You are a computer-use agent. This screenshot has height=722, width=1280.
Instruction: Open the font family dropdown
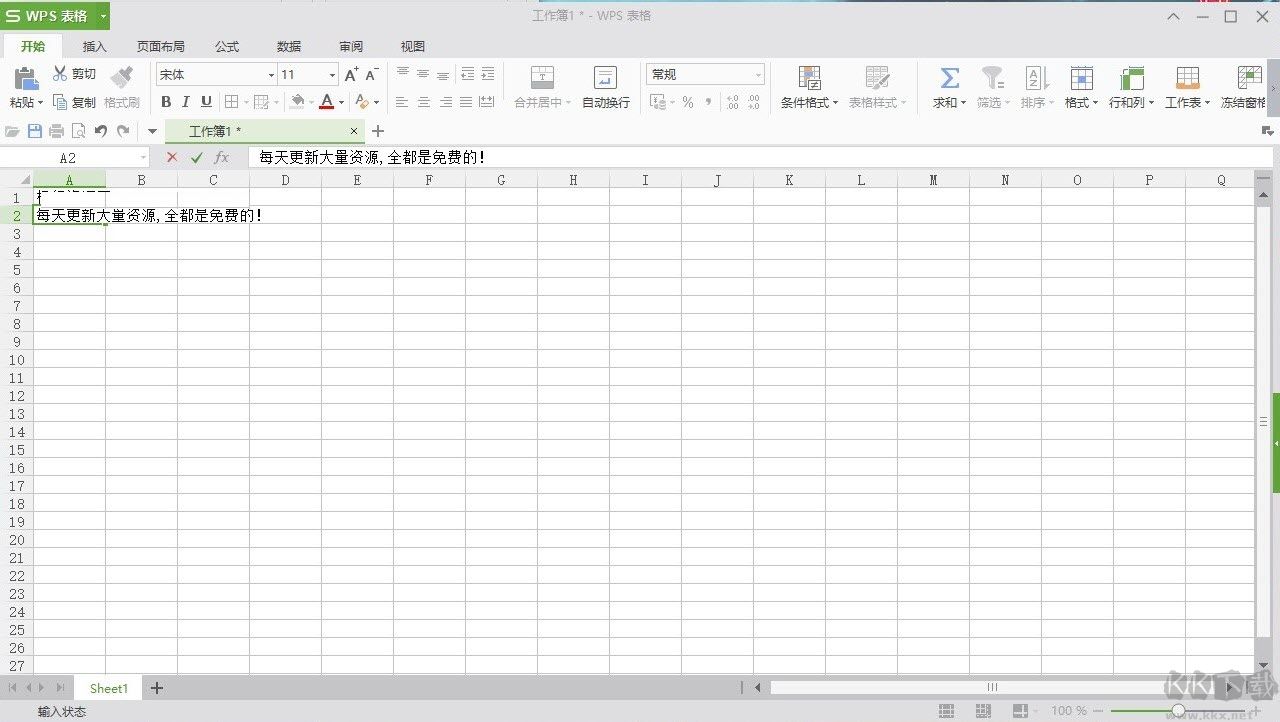click(270, 74)
